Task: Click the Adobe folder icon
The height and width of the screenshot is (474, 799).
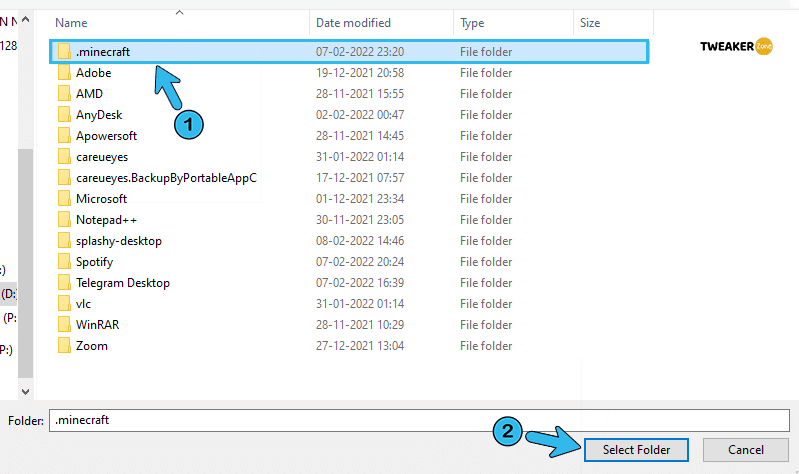Action: pos(64,73)
